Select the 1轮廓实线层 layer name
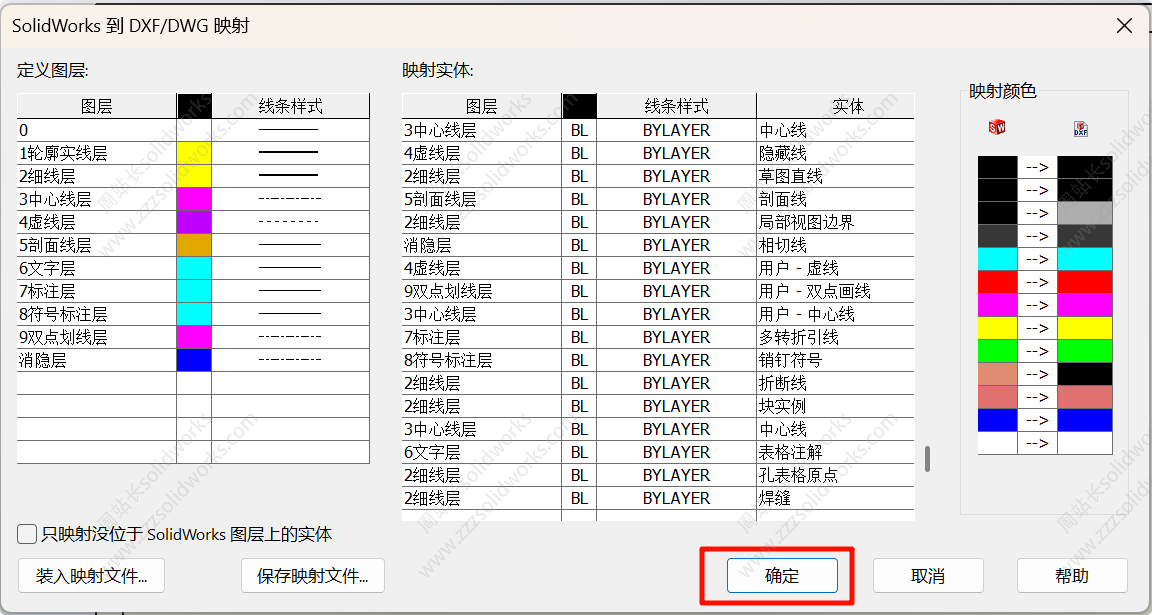 96,154
